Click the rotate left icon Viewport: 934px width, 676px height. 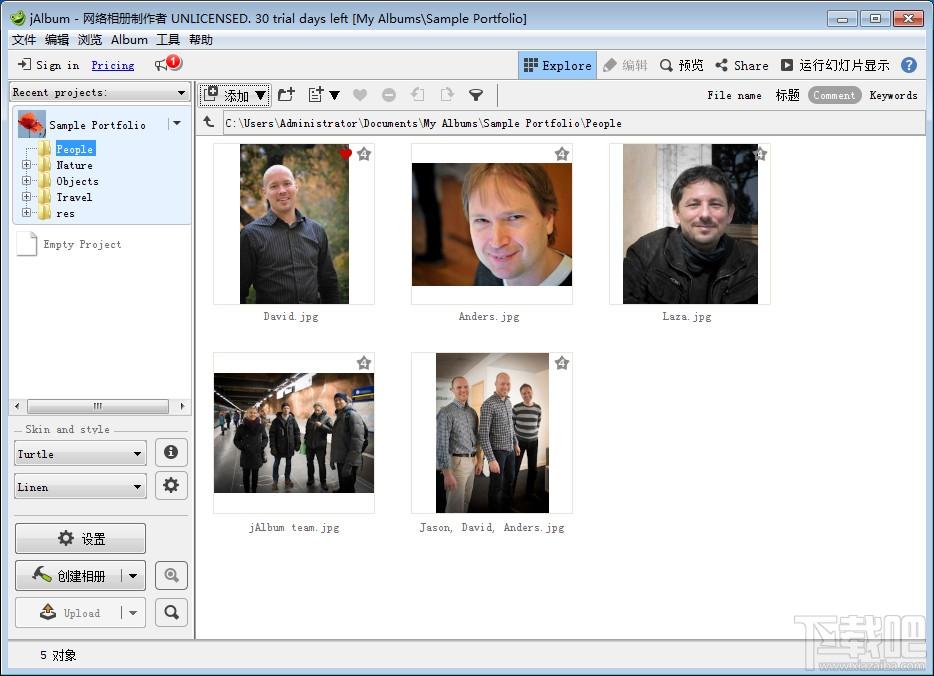coord(418,94)
